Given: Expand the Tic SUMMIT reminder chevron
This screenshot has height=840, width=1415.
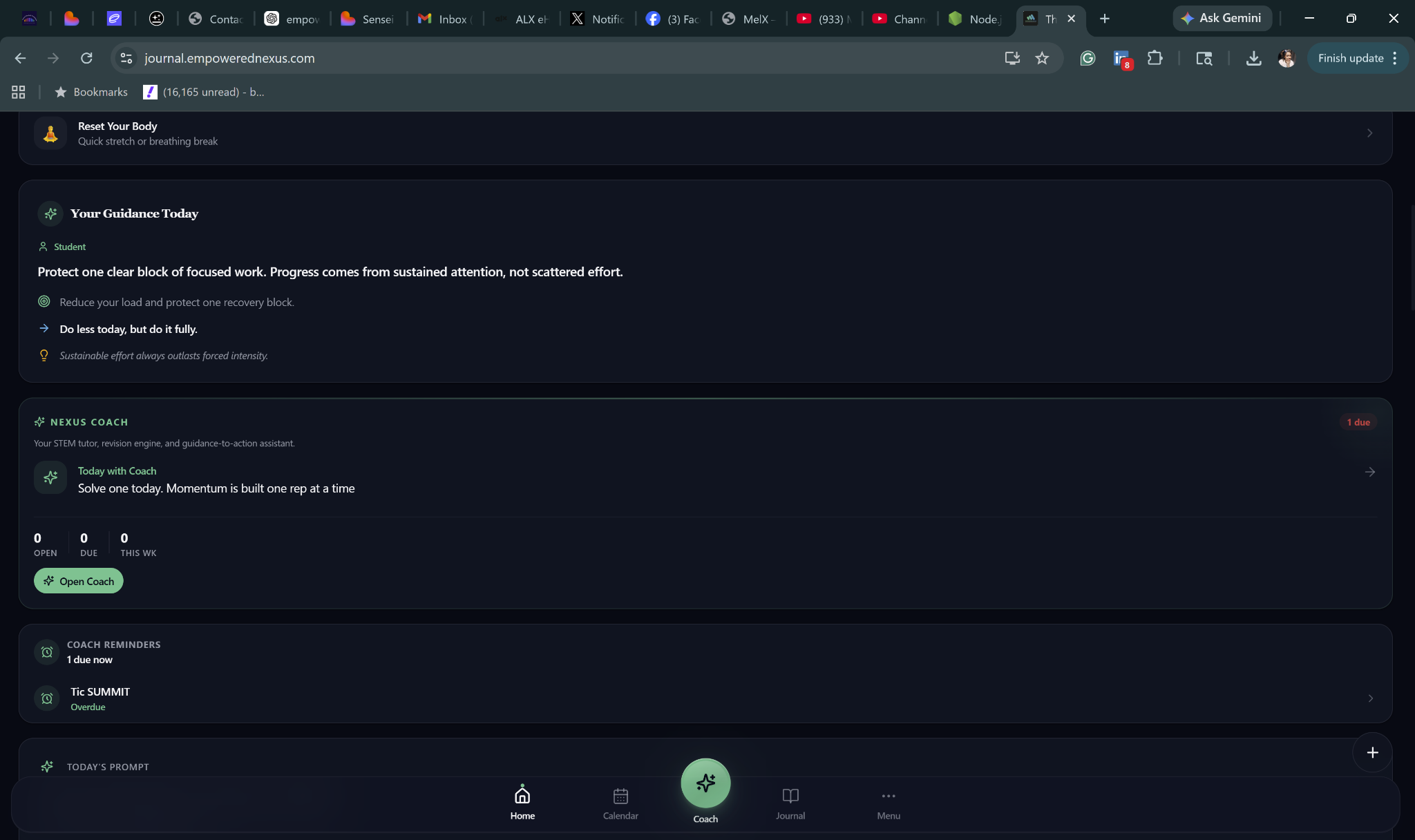Looking at the screenshot, I should click(x=1371, y=698).
